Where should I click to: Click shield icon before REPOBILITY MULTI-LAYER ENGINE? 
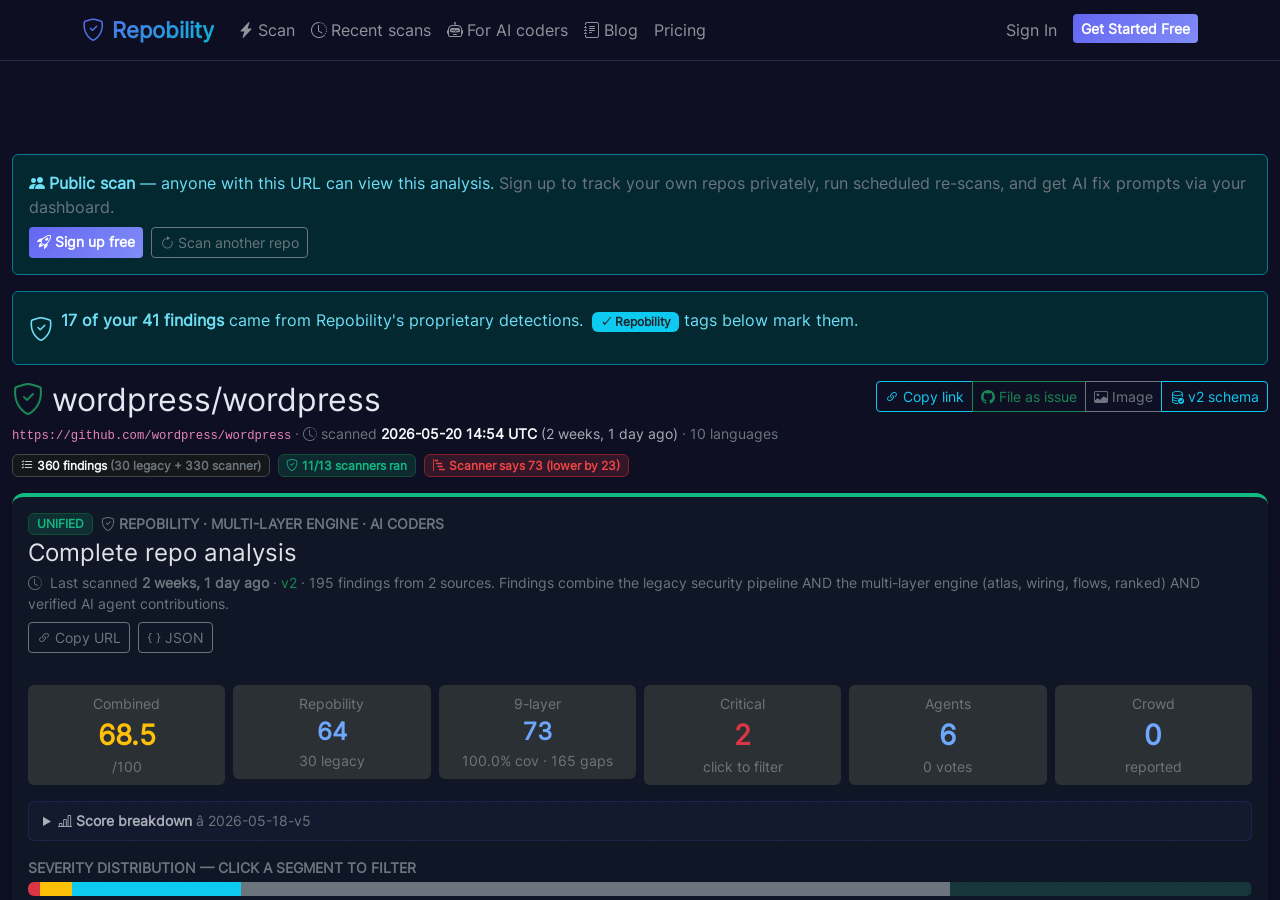pyautogui.click(x=108, y=524)
